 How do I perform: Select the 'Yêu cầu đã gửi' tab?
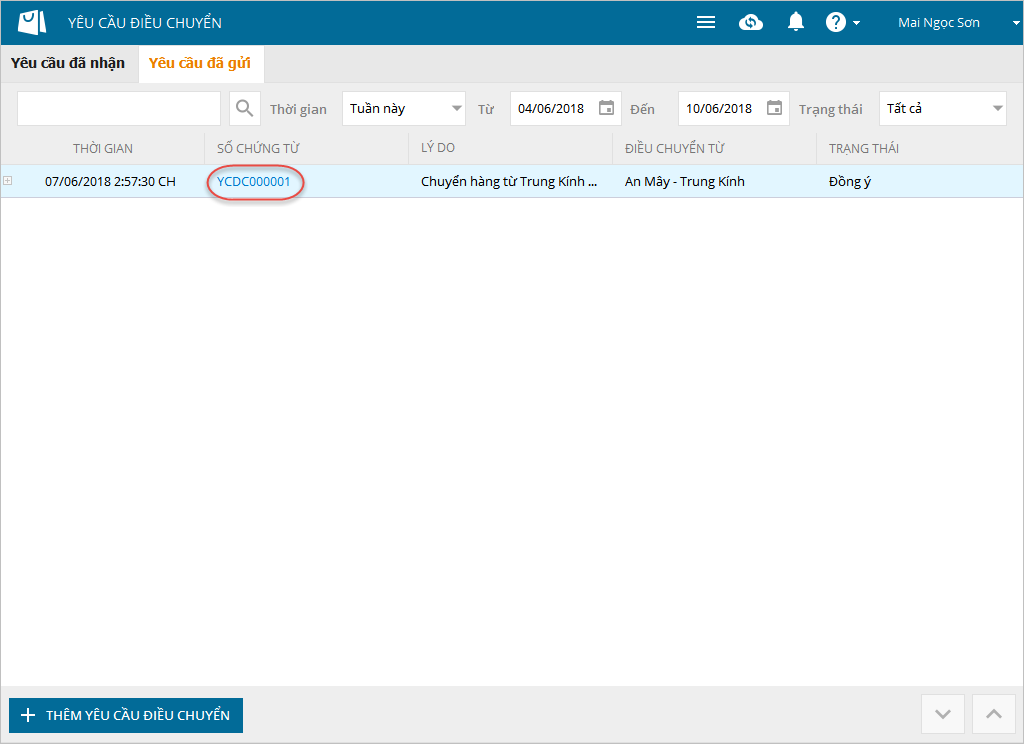click(x=200, y=63)
